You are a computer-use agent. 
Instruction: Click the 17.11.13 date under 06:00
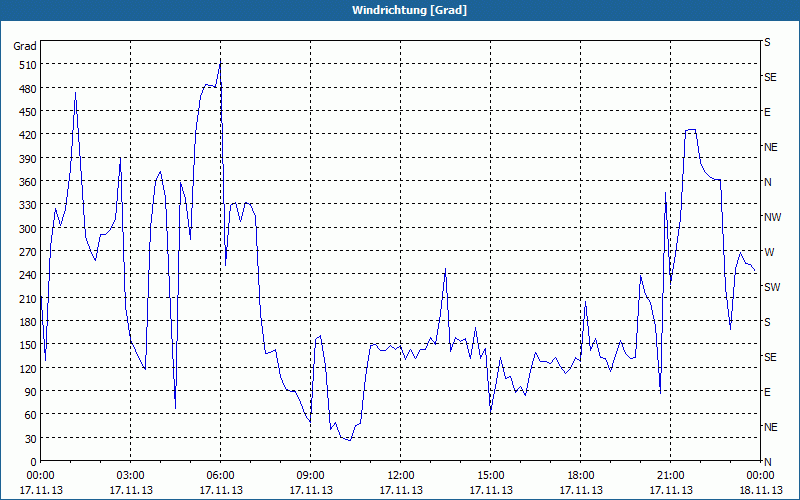point(220,490)
